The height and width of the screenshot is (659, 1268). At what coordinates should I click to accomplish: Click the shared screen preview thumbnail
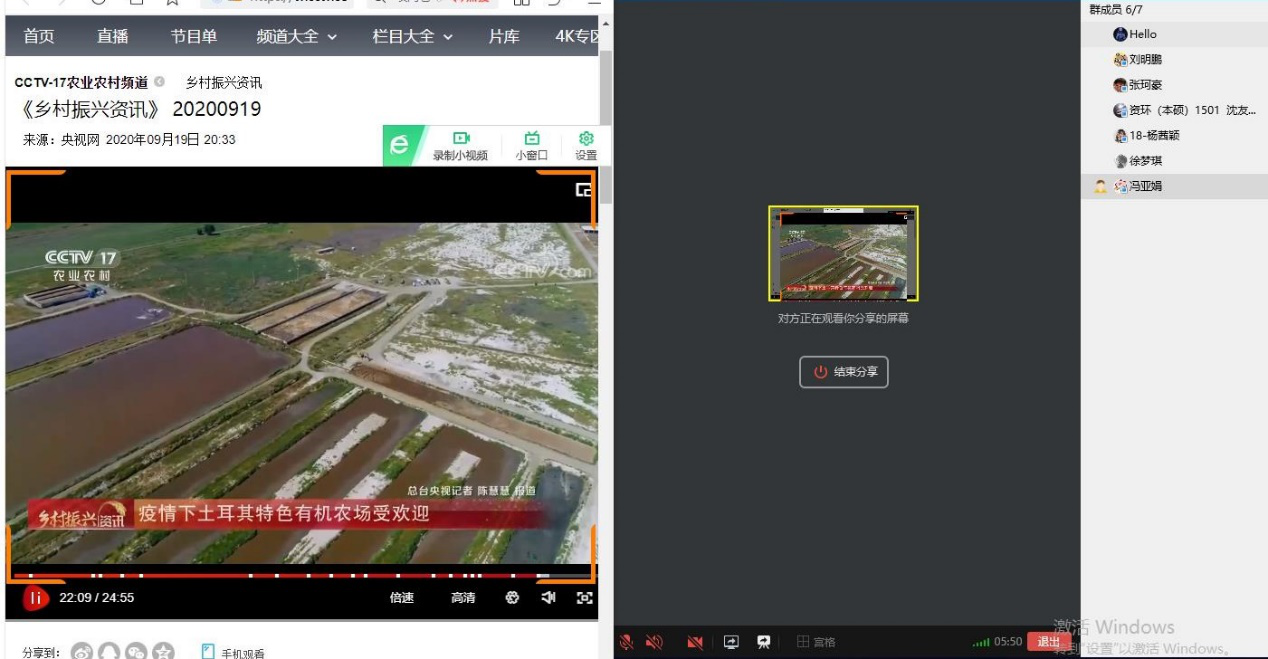click(843, 254)
